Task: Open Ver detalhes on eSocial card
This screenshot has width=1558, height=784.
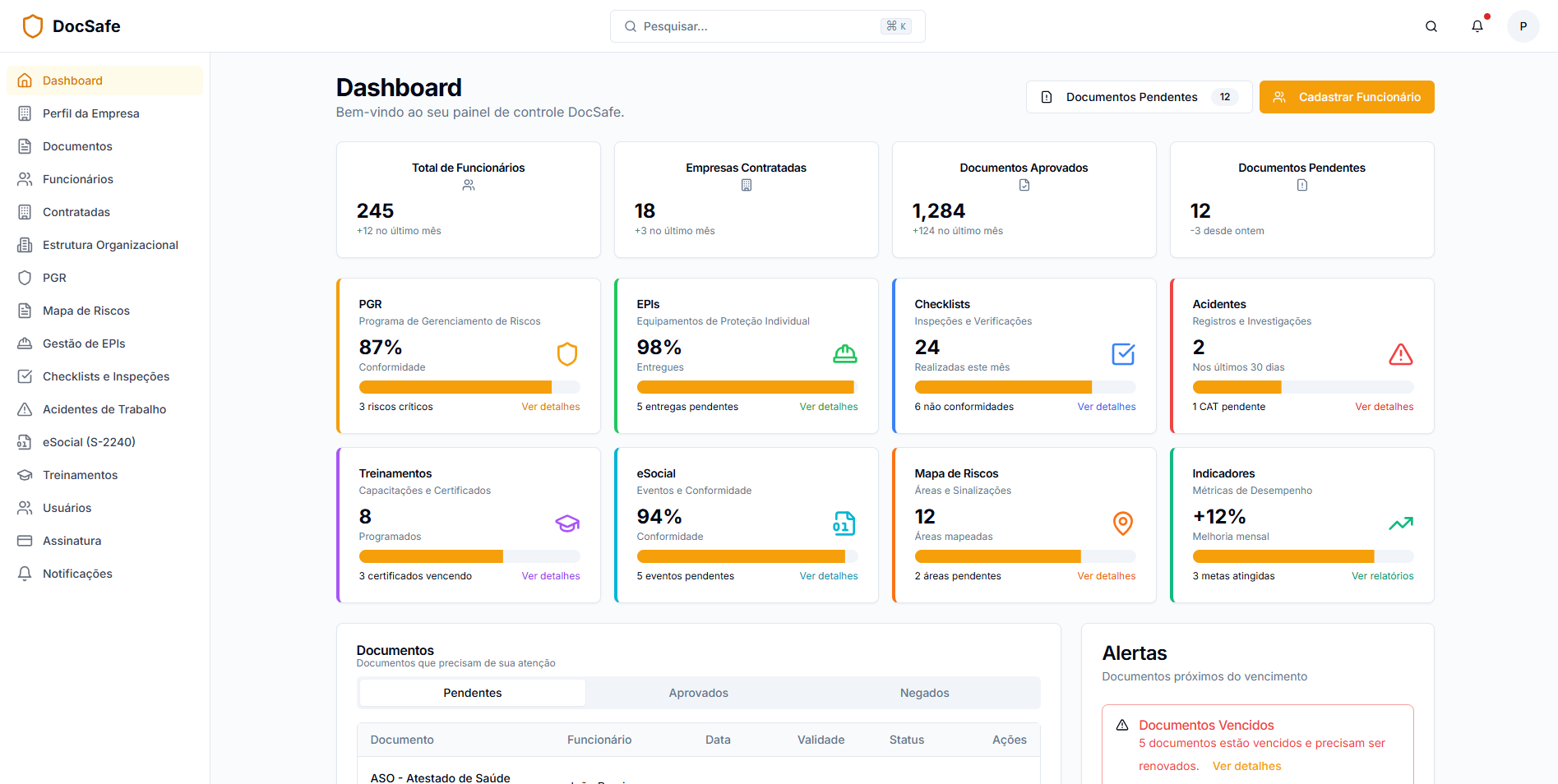Action: coord(829,576)
